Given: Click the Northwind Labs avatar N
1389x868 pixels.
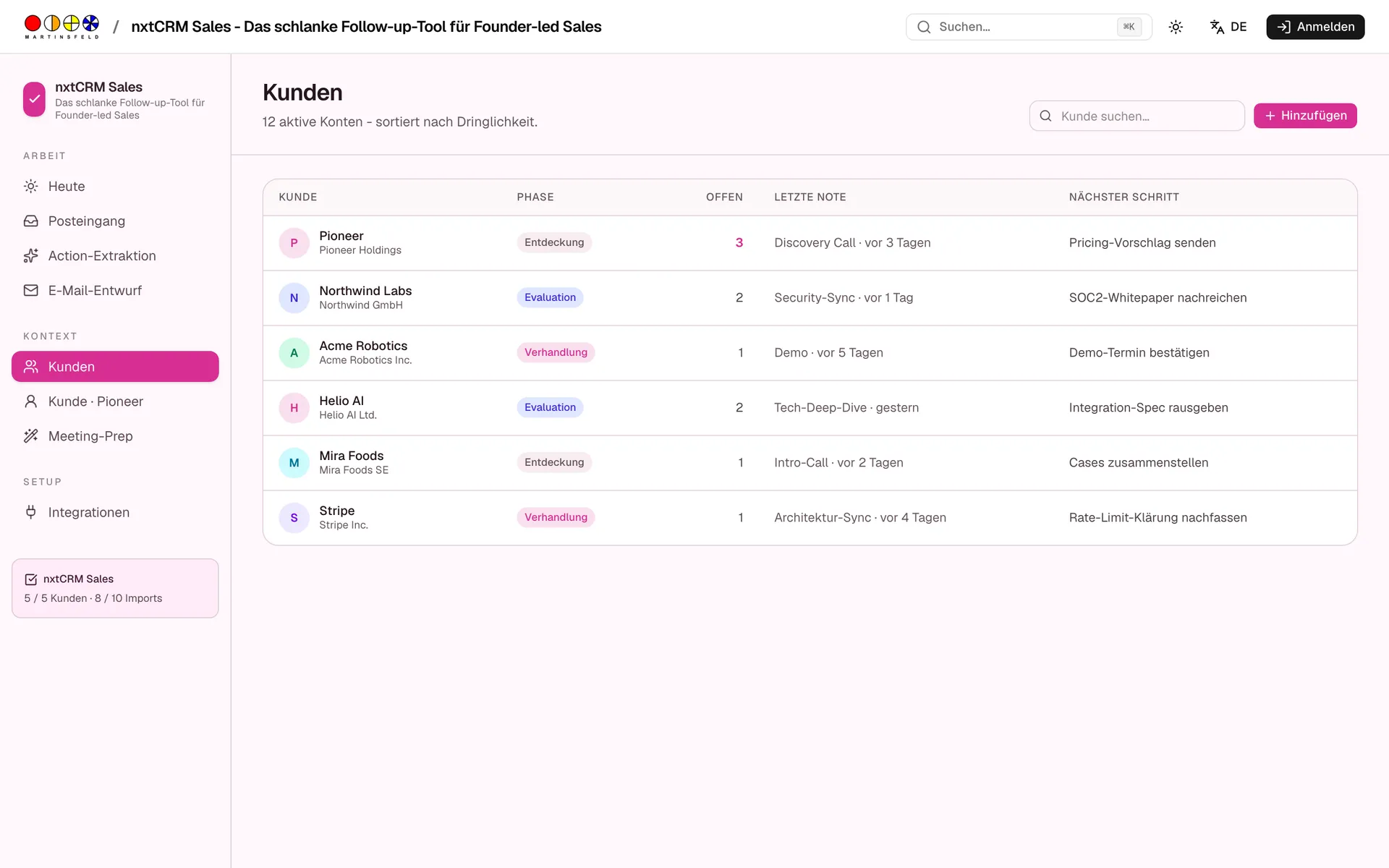Looking at the screenshot, I should [294, 298].
